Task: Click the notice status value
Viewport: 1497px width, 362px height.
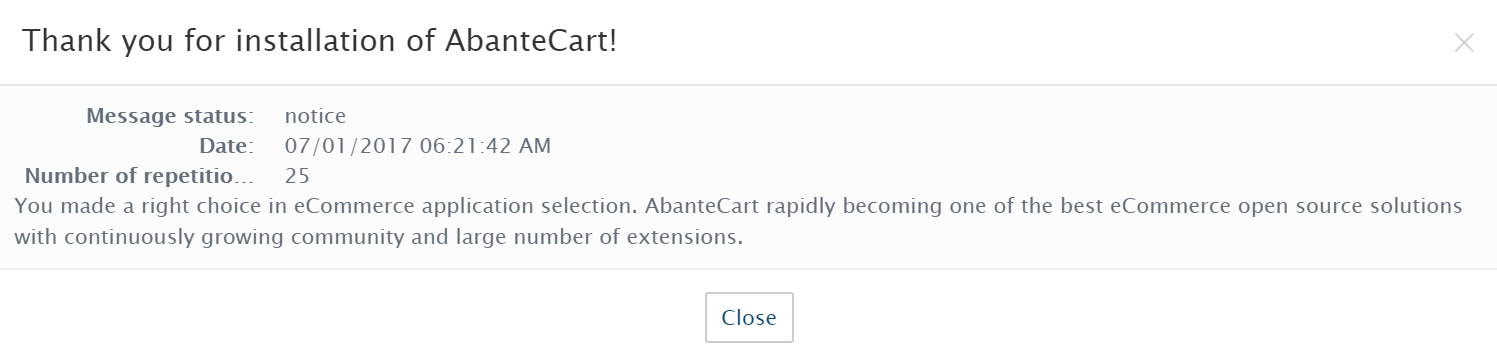Action: (x=315, y=116)
